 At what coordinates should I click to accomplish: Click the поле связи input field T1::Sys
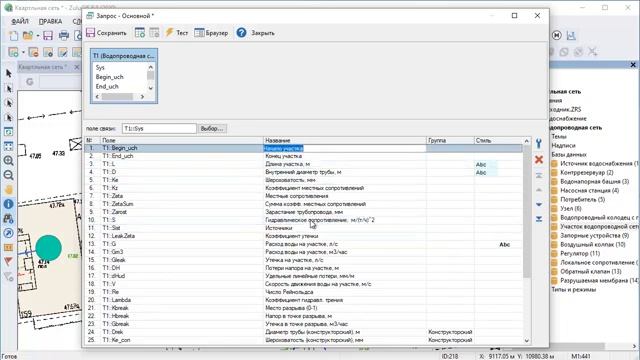click(x=159, y=128)
